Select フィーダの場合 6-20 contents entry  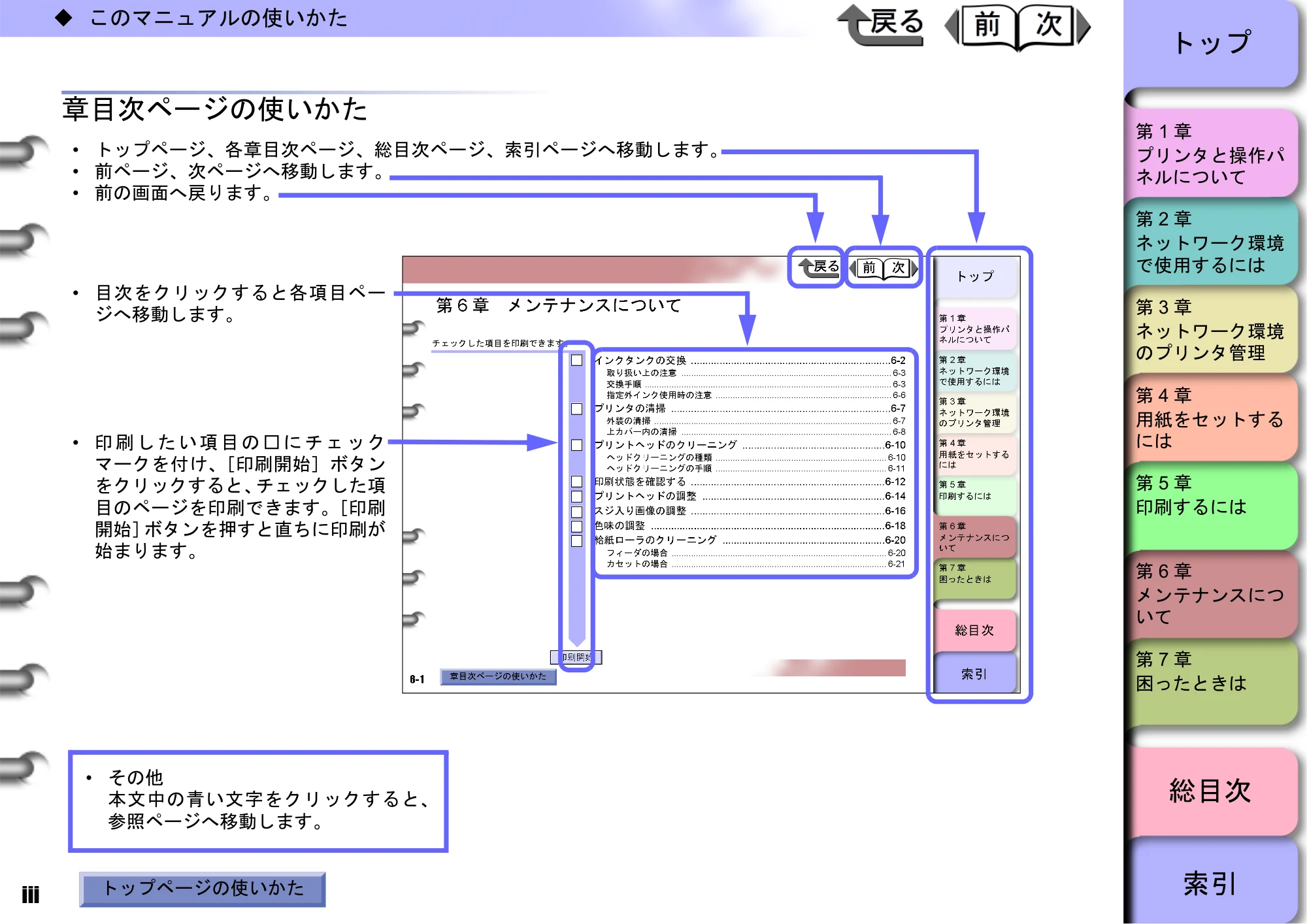pyautogui.click(x=755, y=553)
